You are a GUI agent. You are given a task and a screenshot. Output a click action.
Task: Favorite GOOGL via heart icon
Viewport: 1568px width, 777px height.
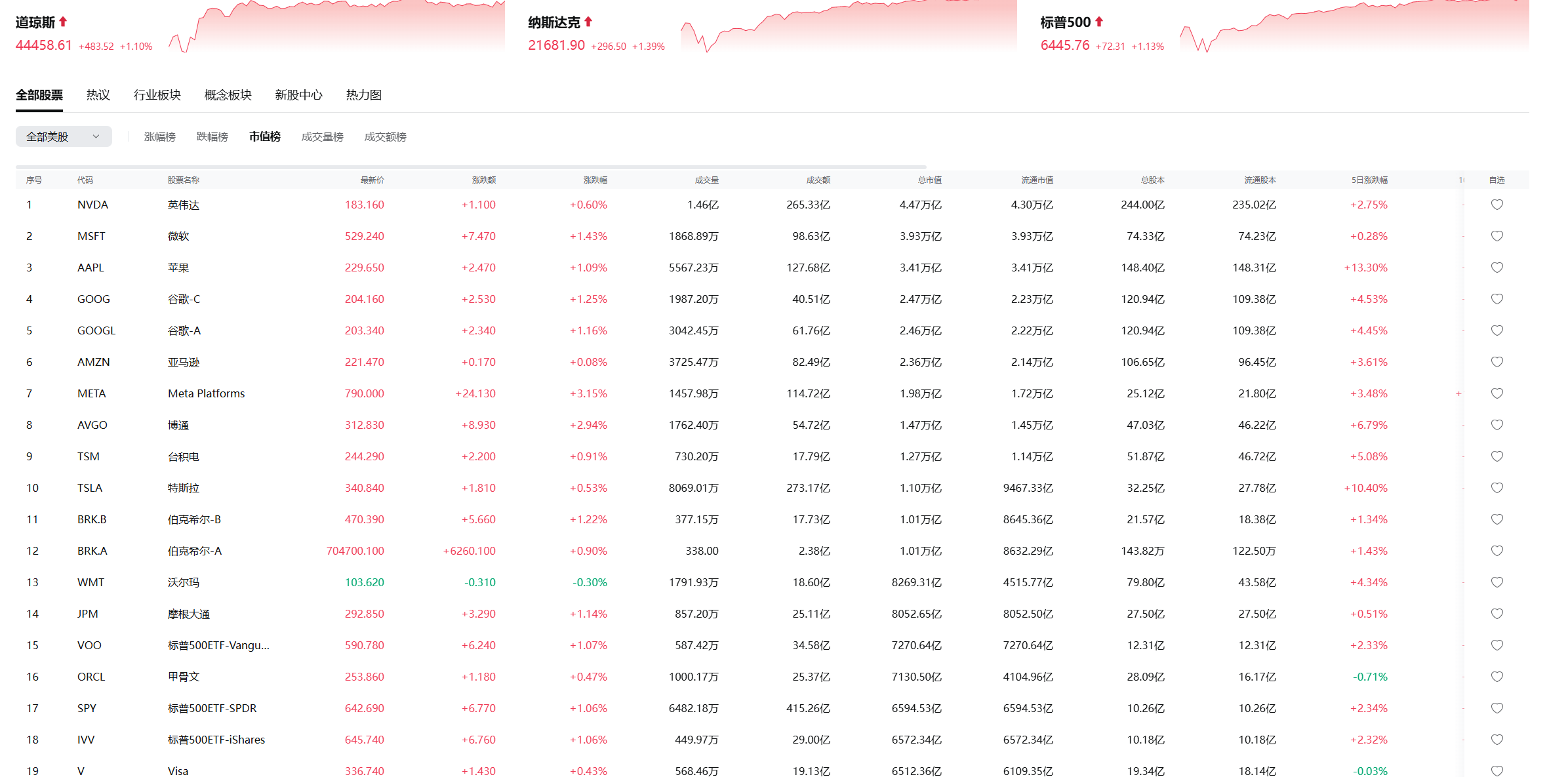pyautogui.click(x=1497, y=330)
